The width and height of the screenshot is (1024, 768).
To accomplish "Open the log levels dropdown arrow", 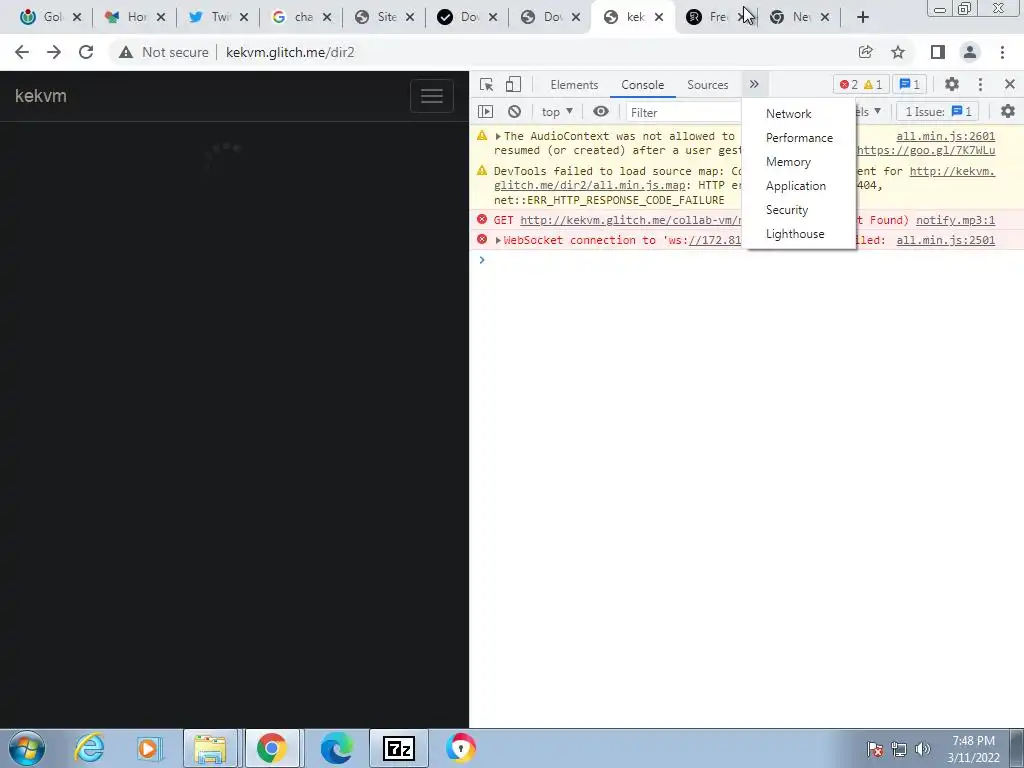I will 877,111.
